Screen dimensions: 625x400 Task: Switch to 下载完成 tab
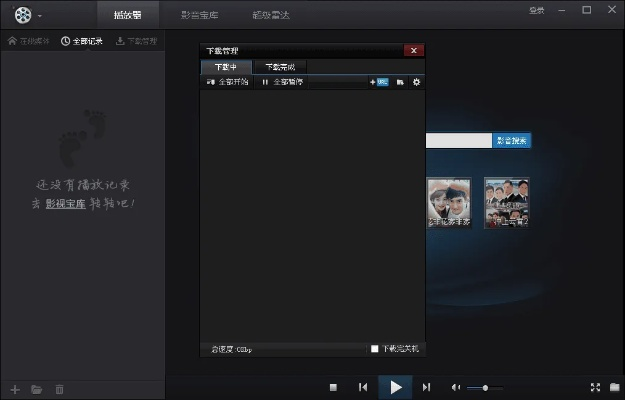(x=279, y=66)
